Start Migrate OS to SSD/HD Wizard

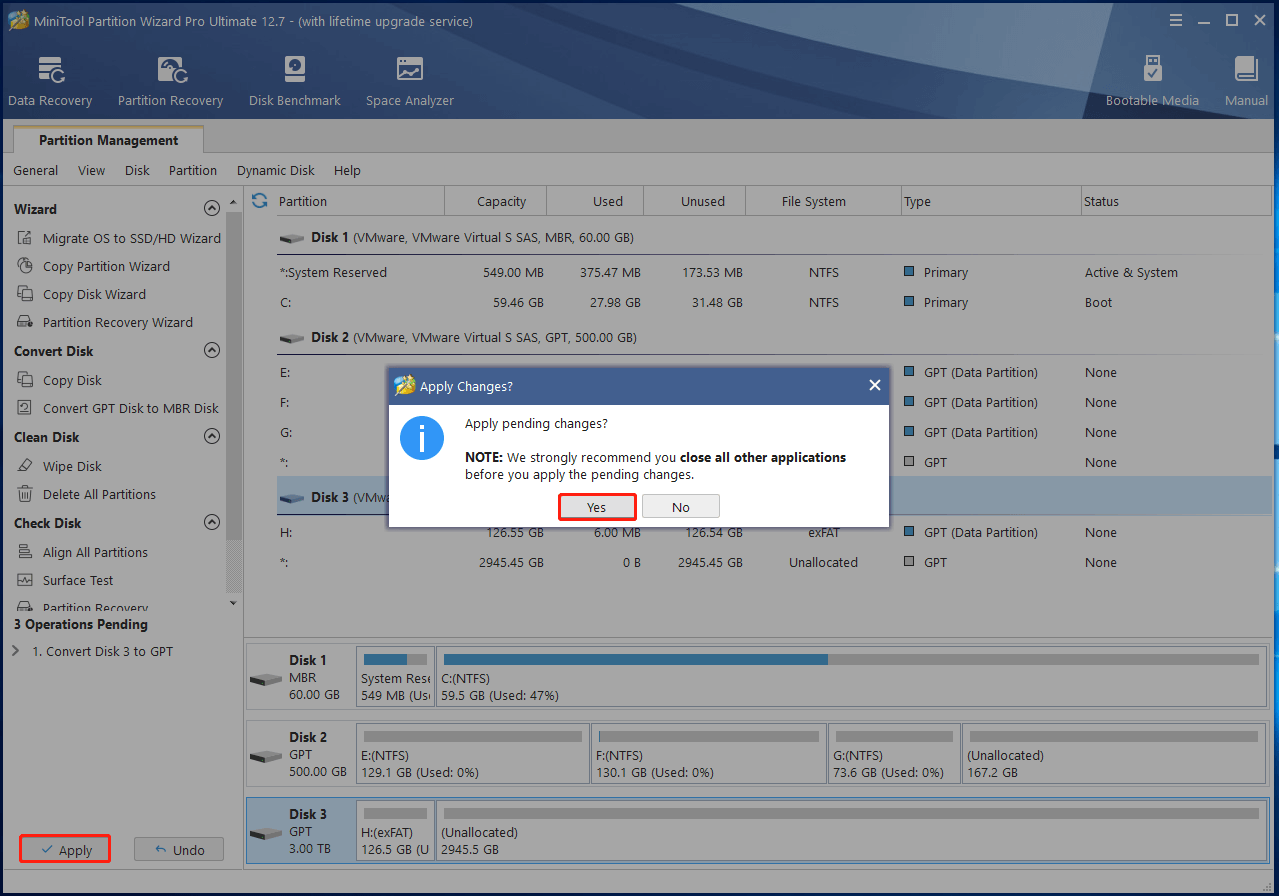(x=131, y=238)
